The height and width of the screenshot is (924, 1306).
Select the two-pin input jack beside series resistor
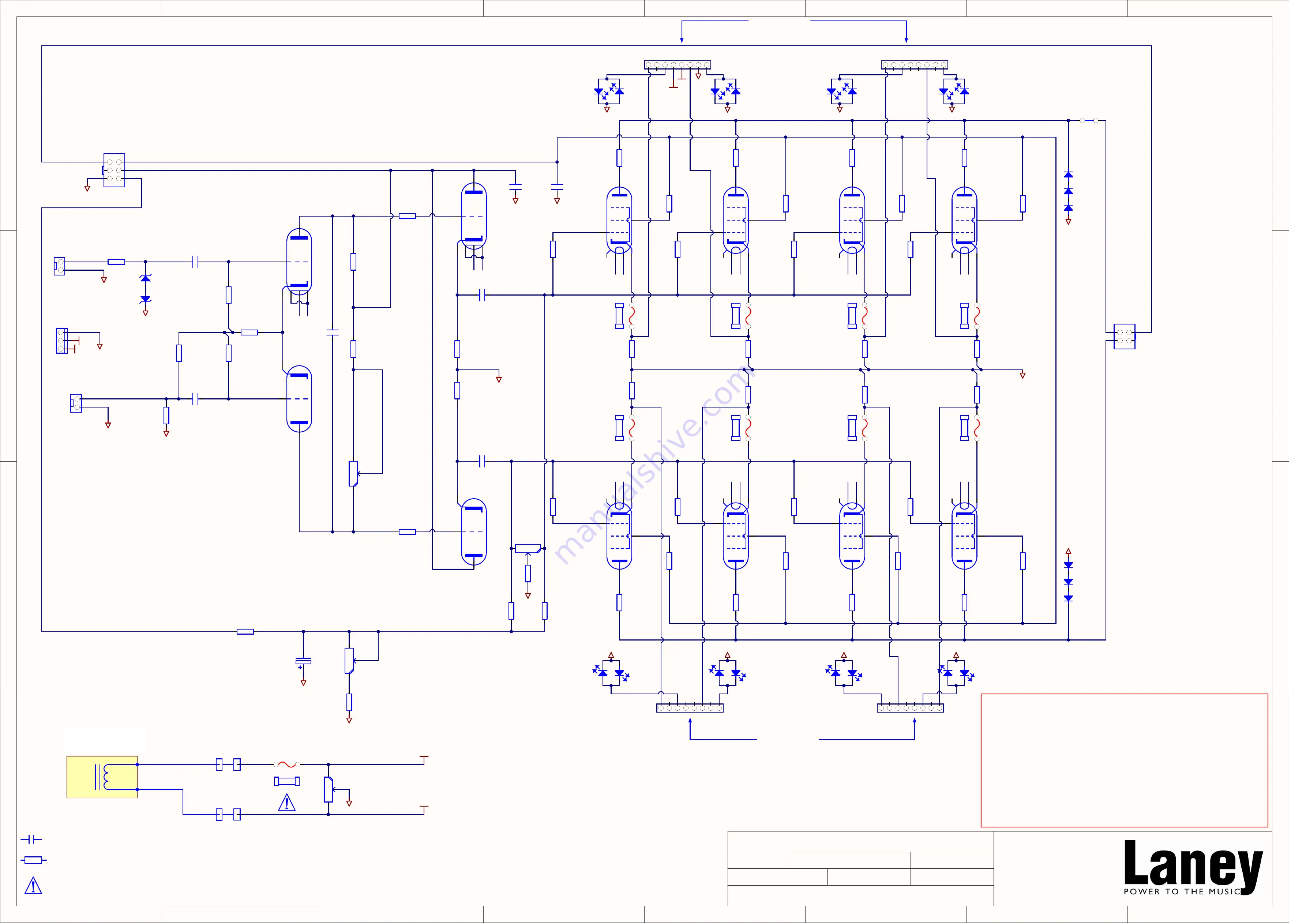(x=59, y=266)
